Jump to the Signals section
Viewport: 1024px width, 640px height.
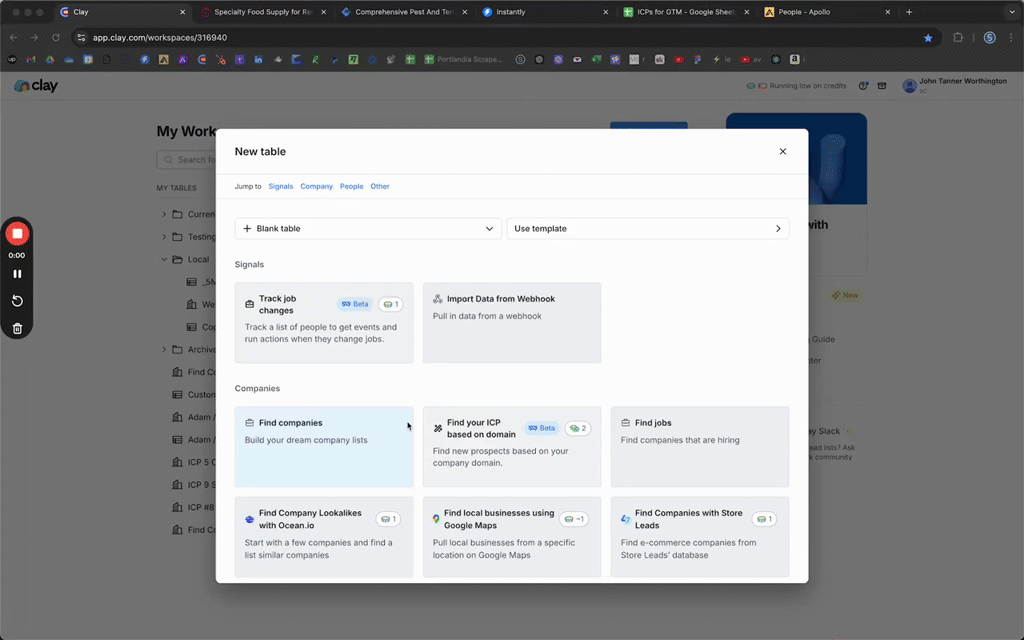(x=281, y=186)
